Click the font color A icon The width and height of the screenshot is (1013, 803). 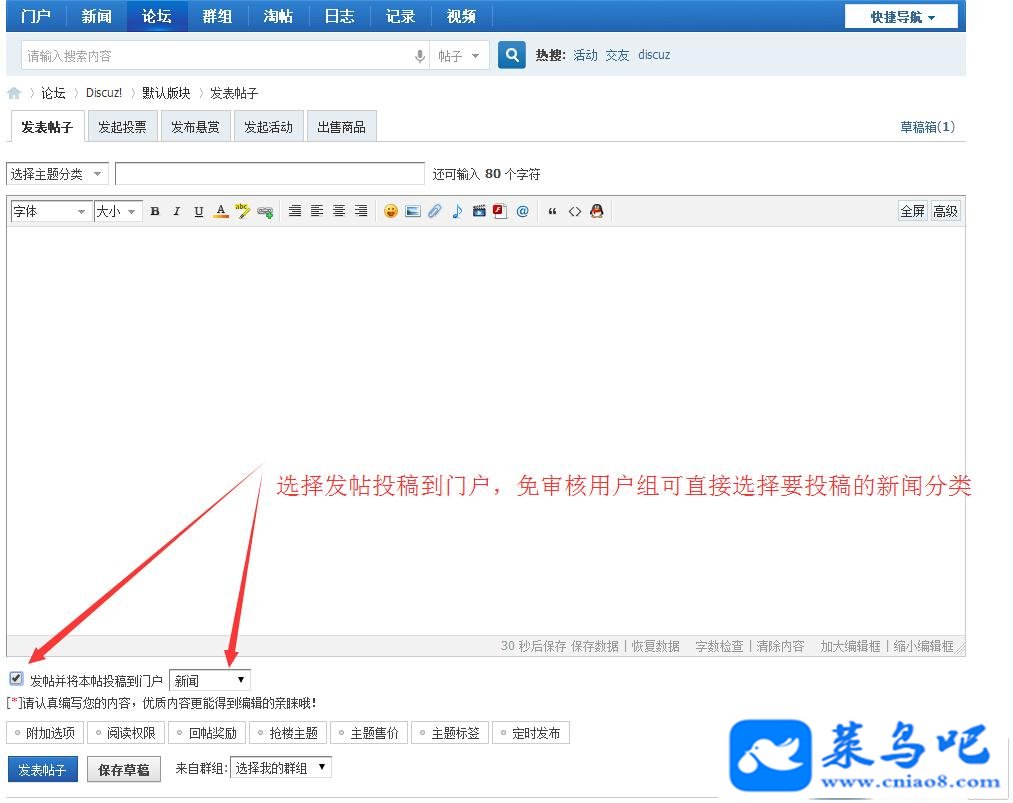tap(221, 211)
